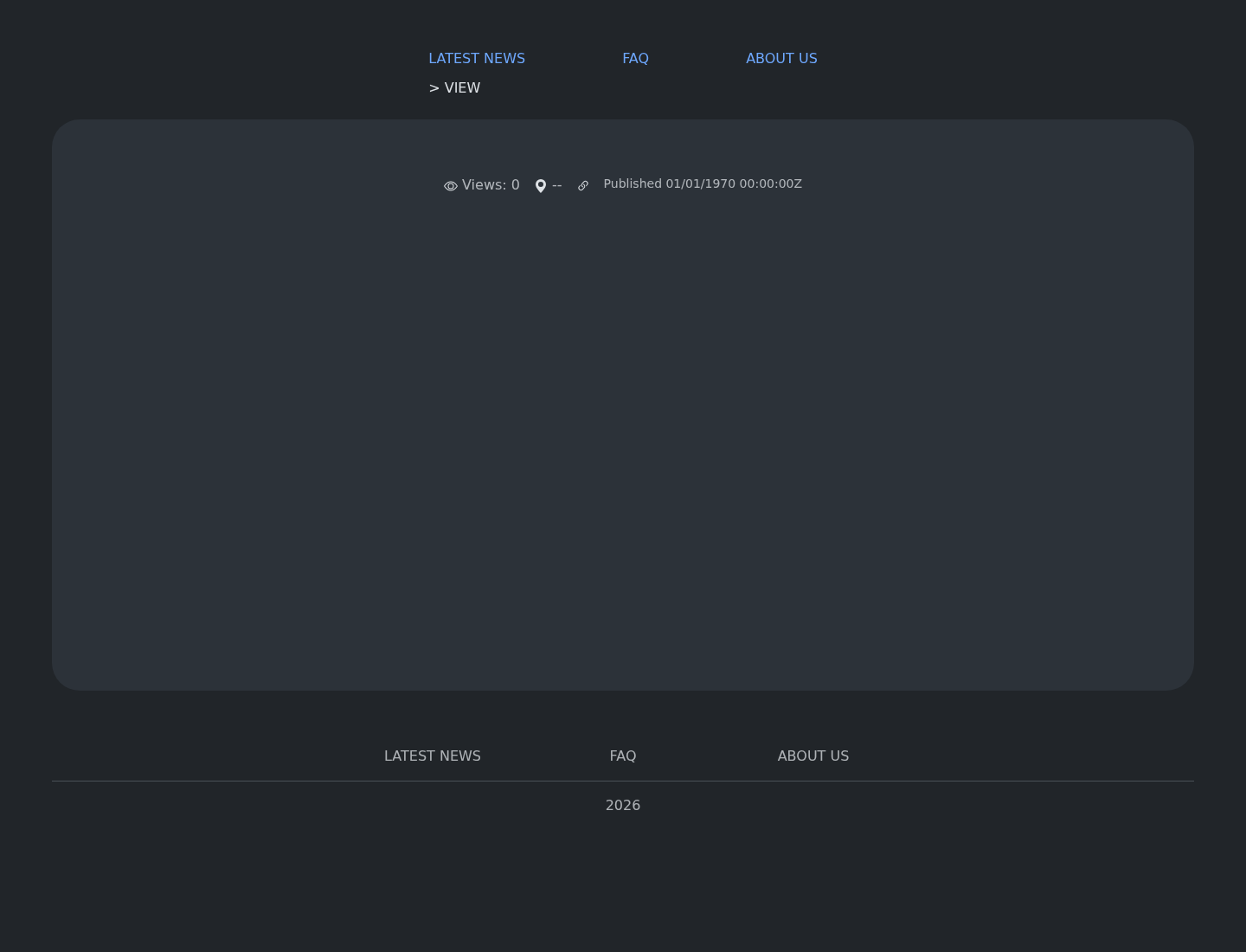
Task: Open FAQ link in top navigation
Action: point(635,58)
